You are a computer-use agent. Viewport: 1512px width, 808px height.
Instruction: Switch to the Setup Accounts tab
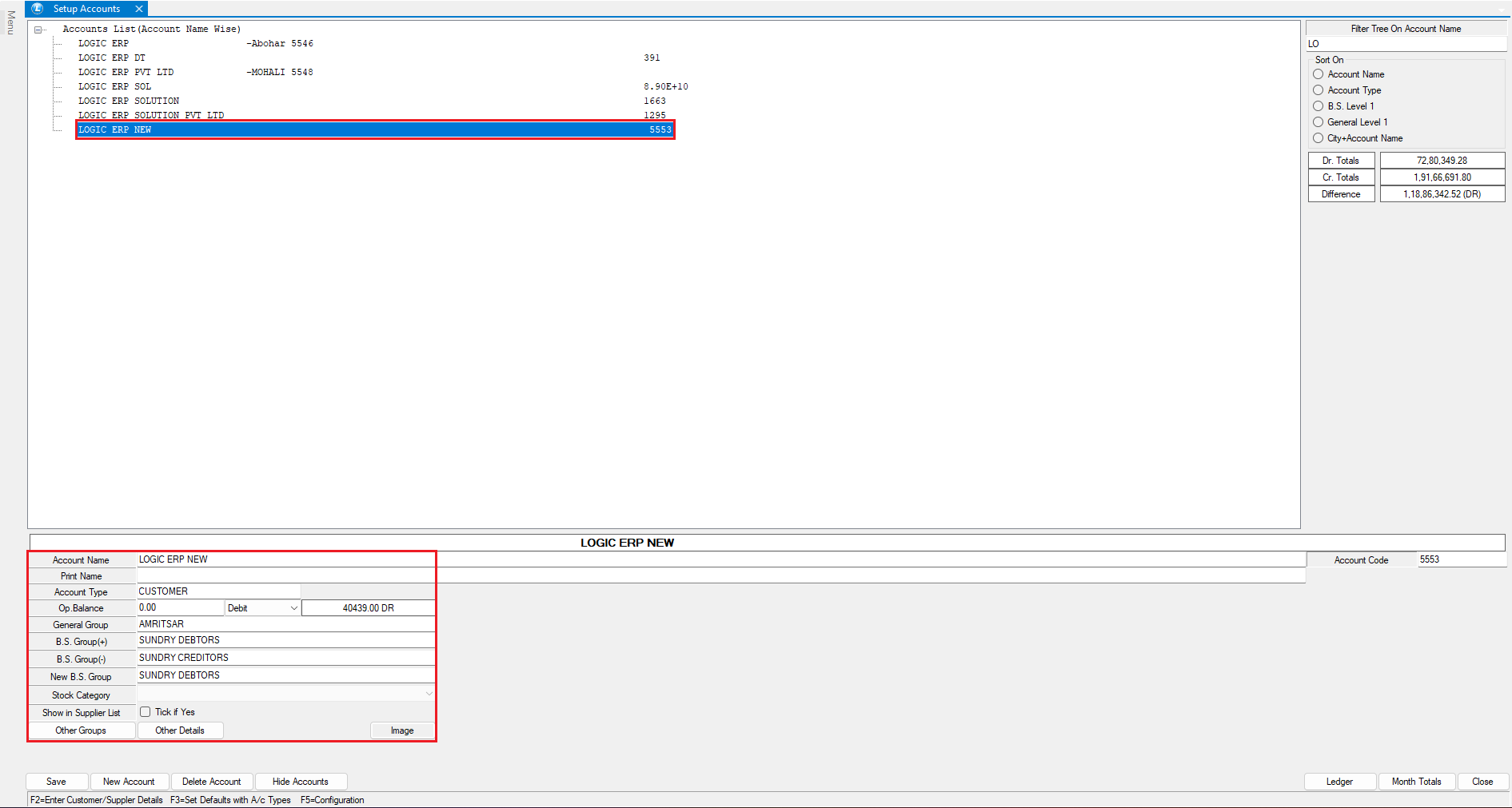pyautogui.click(x=86, y=9)
